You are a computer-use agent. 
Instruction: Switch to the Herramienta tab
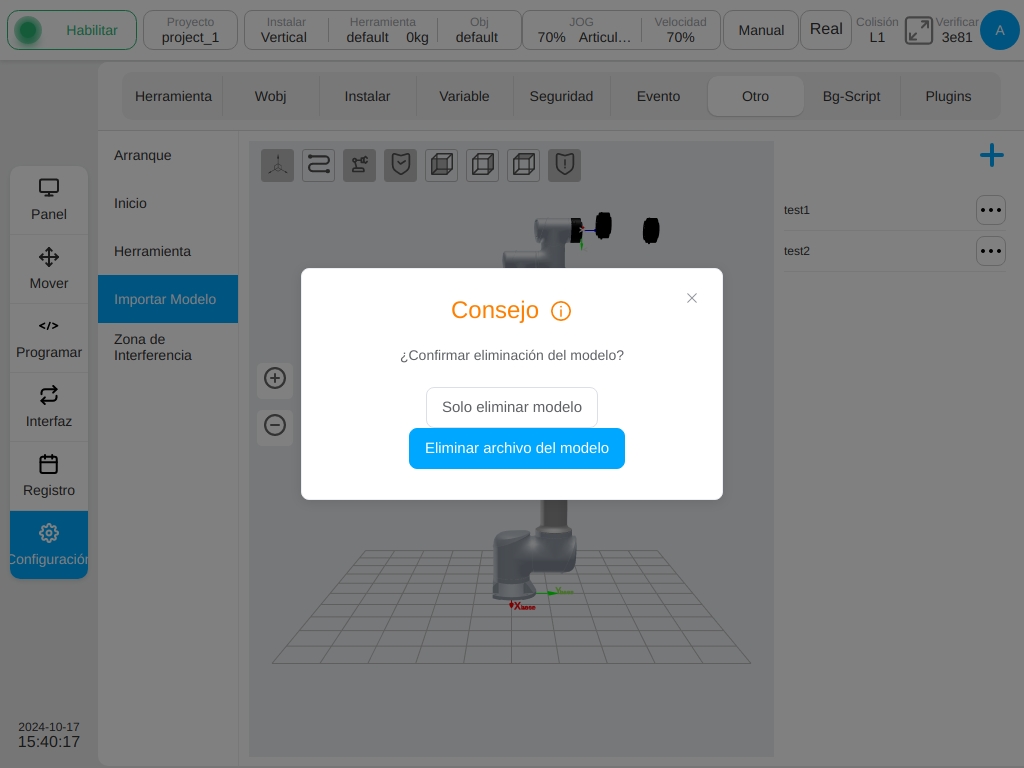pyautogui.click(x=173, y=96)
